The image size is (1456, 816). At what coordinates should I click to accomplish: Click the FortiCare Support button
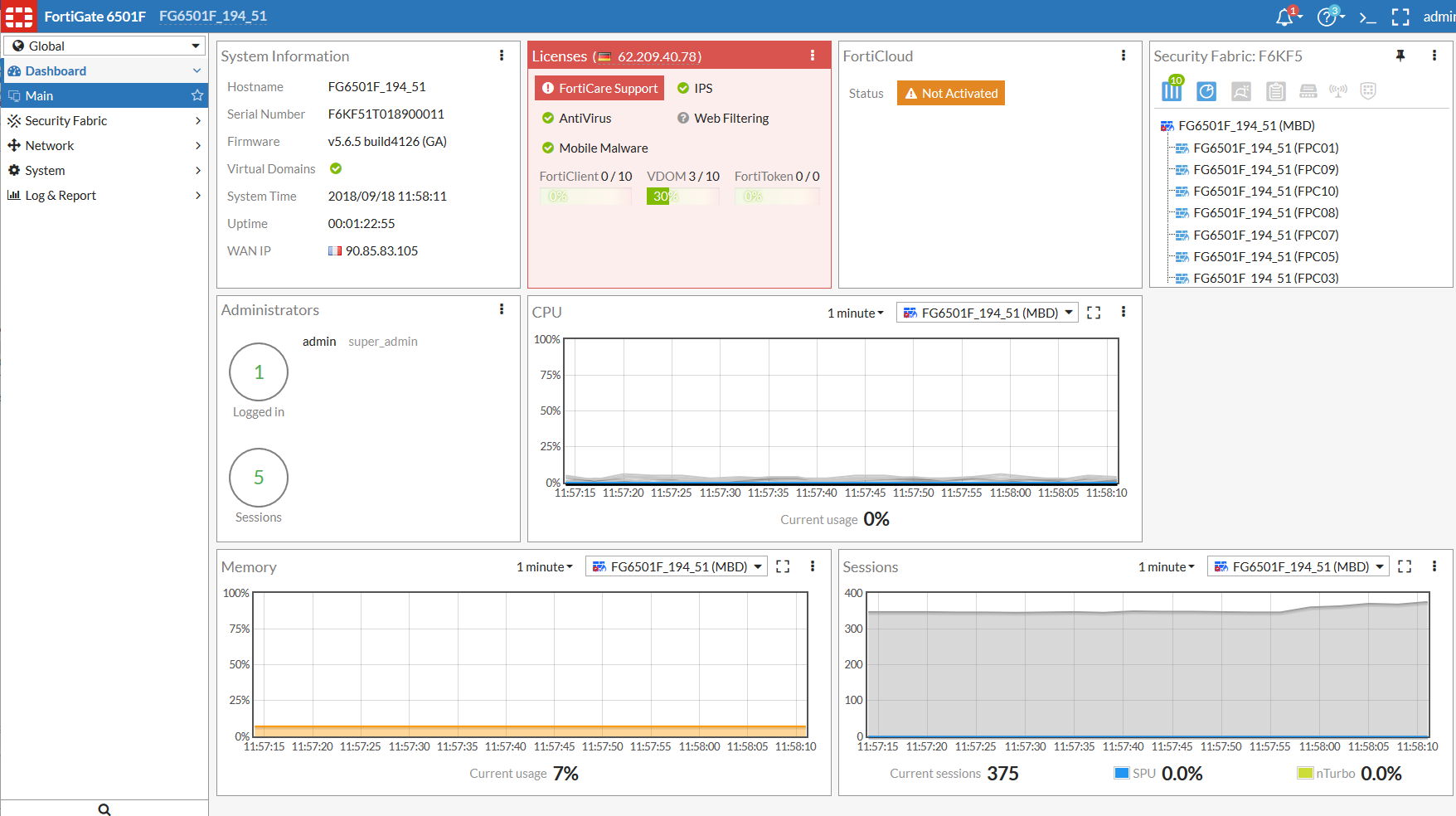(x=599, y=88)
